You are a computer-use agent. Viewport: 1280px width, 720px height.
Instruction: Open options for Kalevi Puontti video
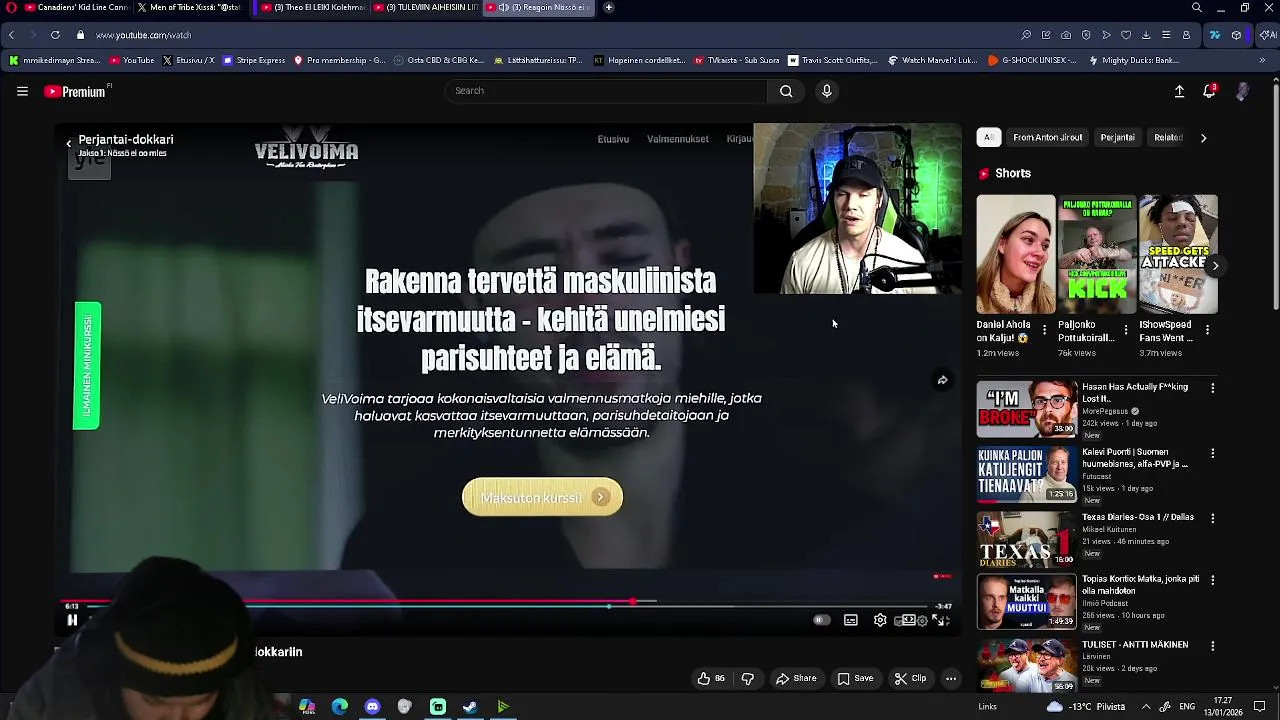1213,453
